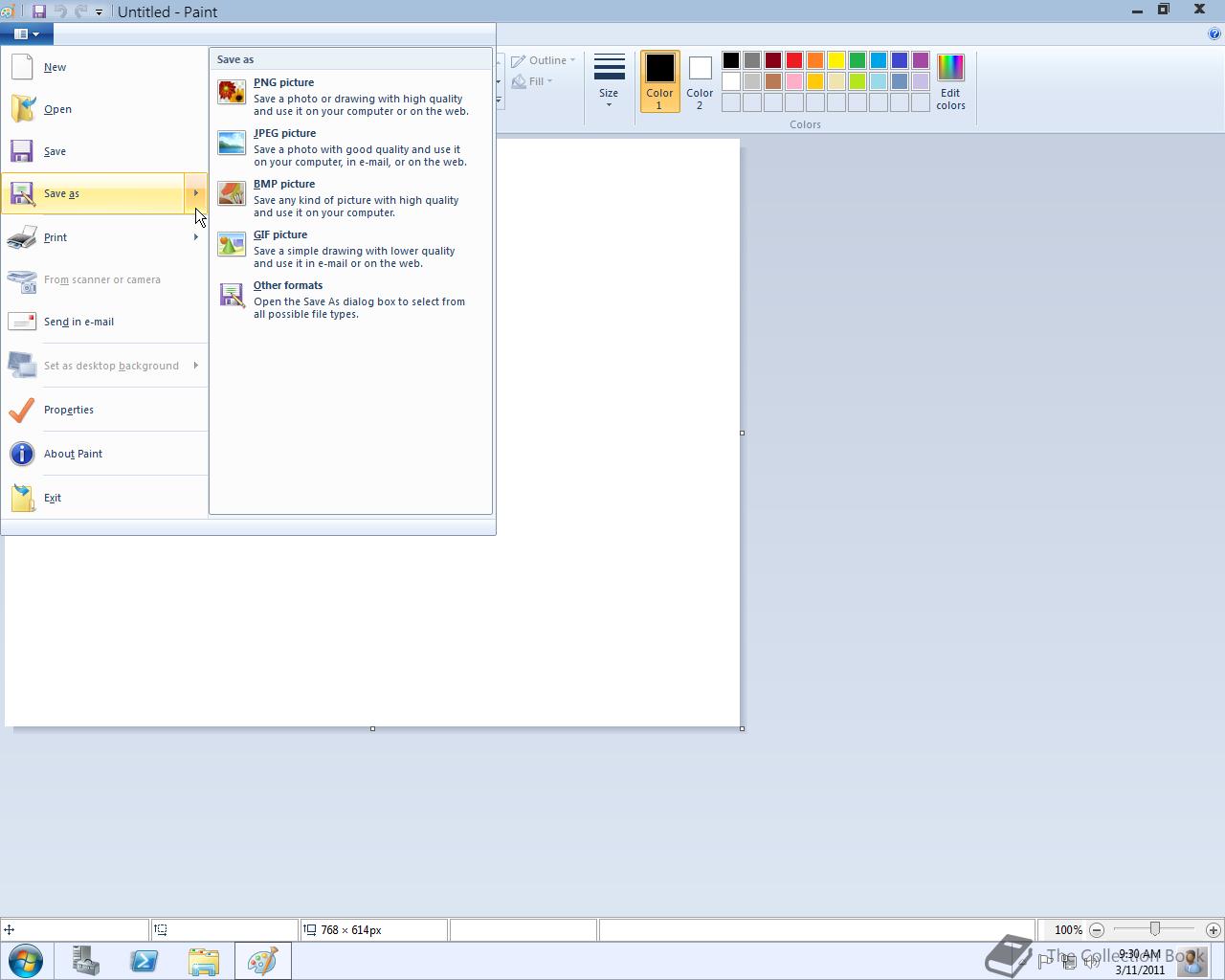Image resolution: width=1225 pixels, height=980 pixels.
Task: Pick the red color swatch
Action: (x=794, y=60)
